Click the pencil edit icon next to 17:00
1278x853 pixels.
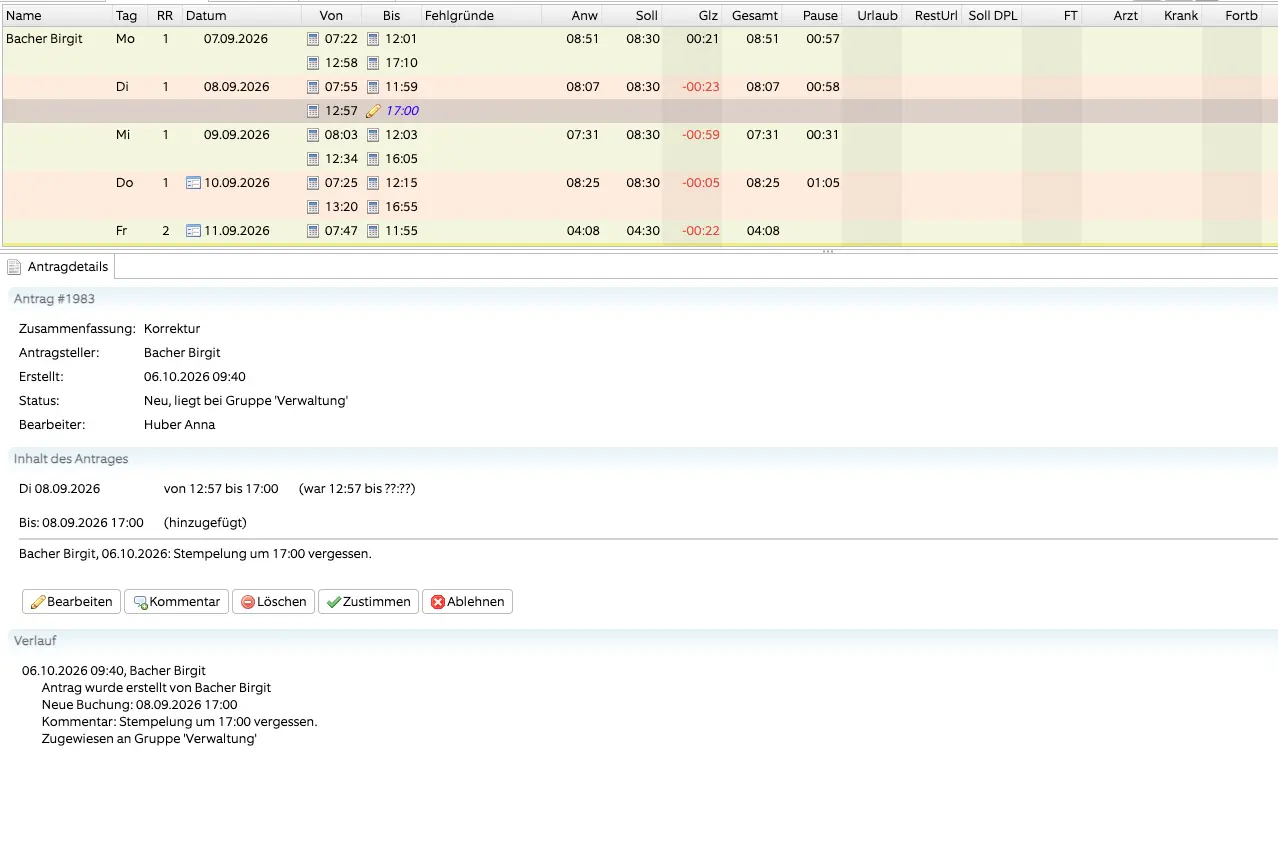(373, 111)
